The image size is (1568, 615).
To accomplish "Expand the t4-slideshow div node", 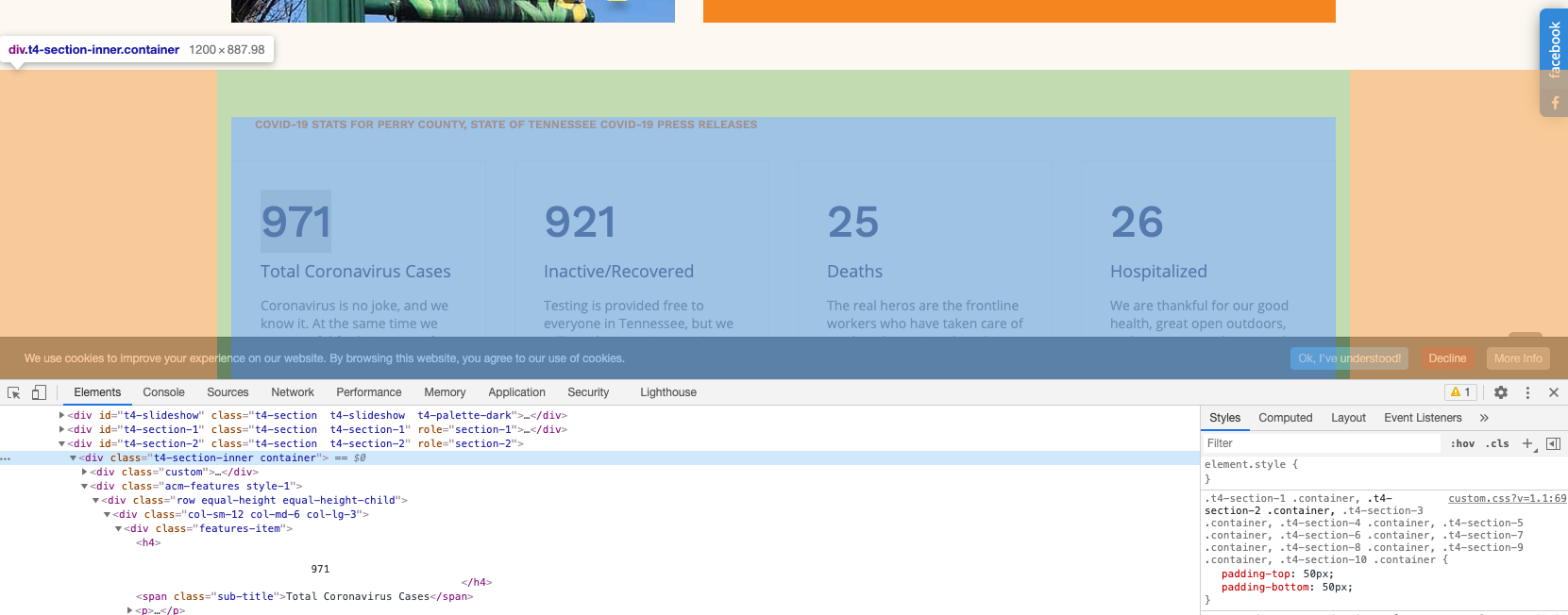I will point(62,415).
